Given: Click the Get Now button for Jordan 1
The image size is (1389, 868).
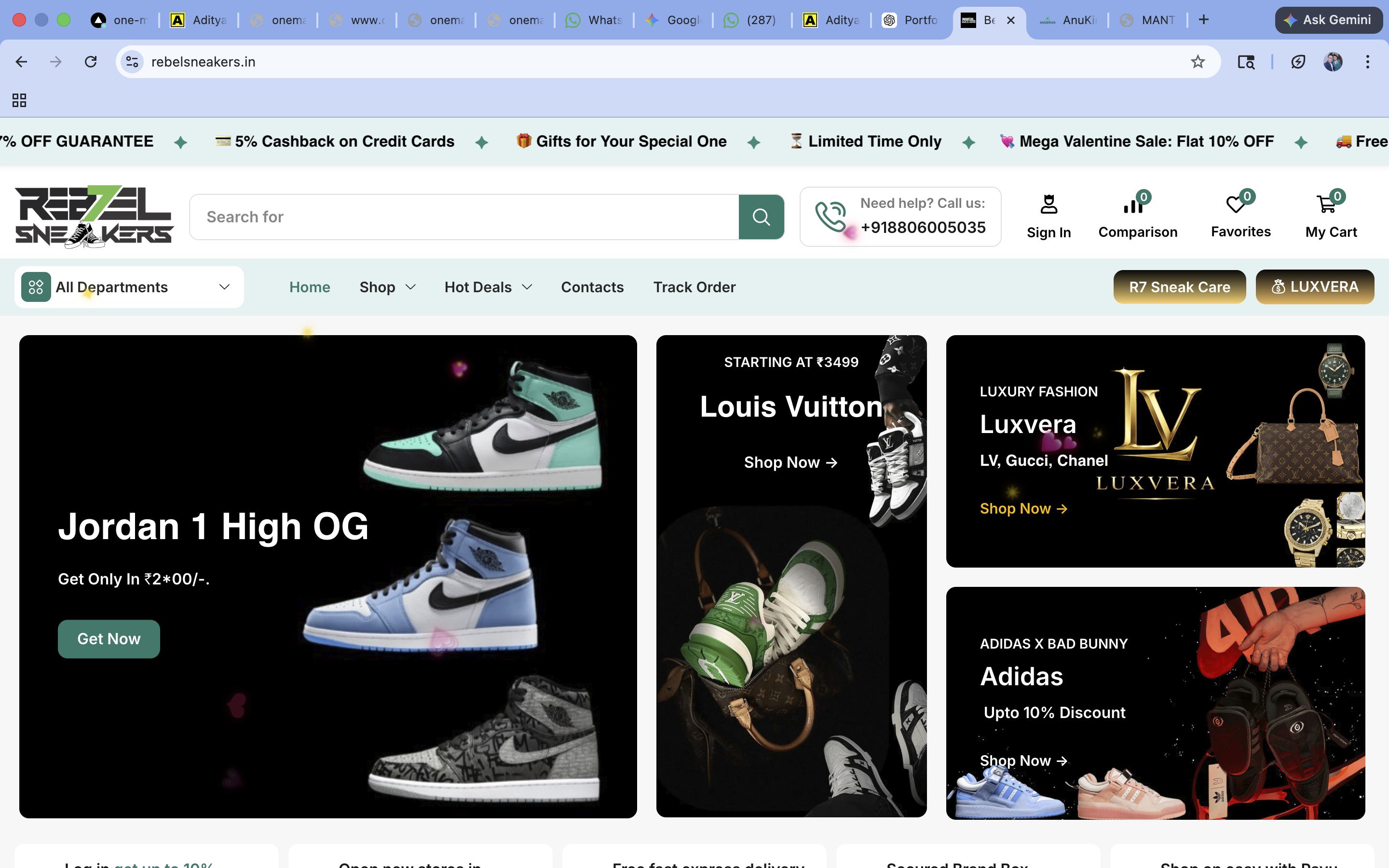Looking at the screenshot, I should tap(109, 638).
